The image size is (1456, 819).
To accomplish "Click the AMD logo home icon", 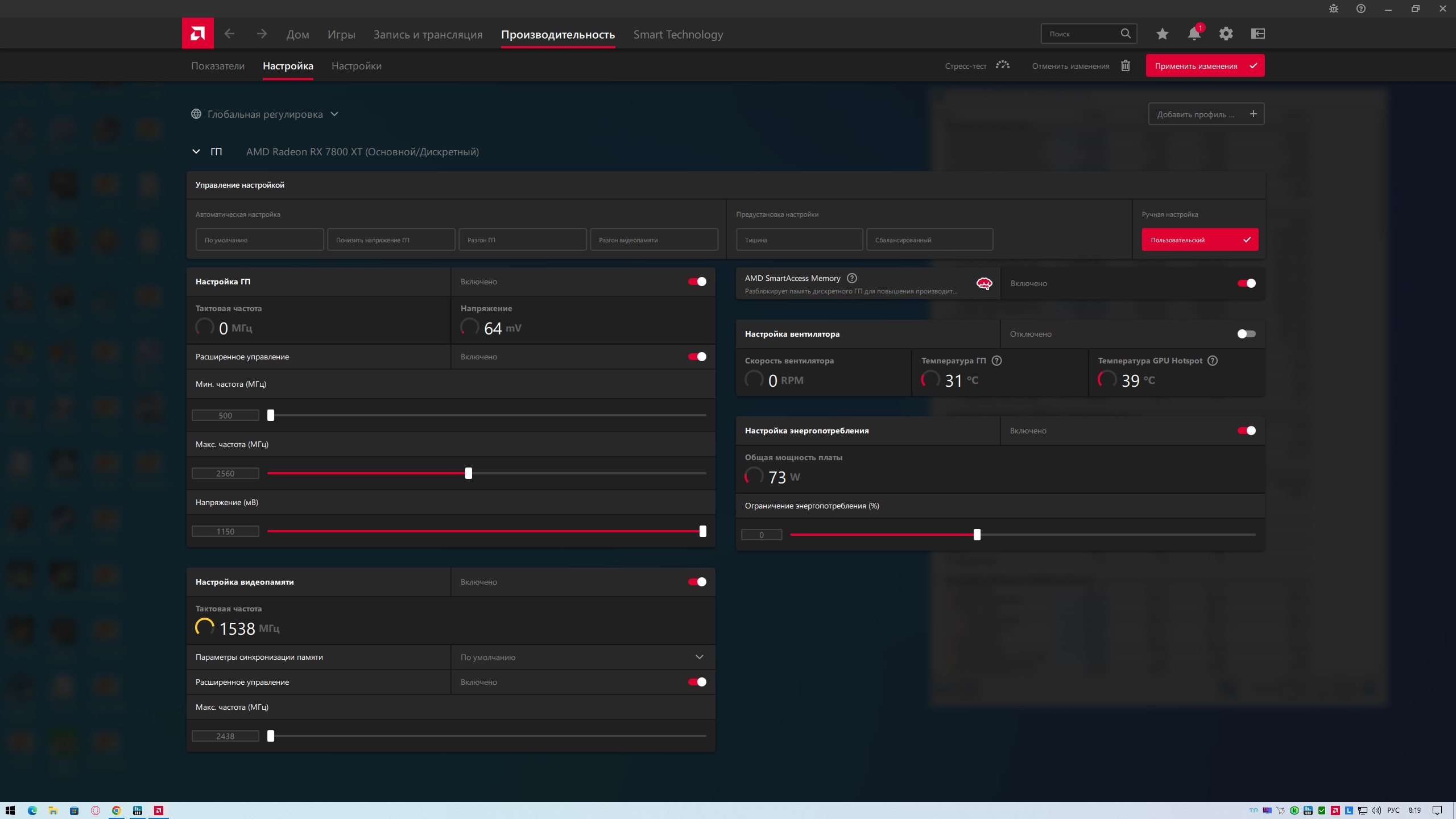I will click(x=197, y=34).
